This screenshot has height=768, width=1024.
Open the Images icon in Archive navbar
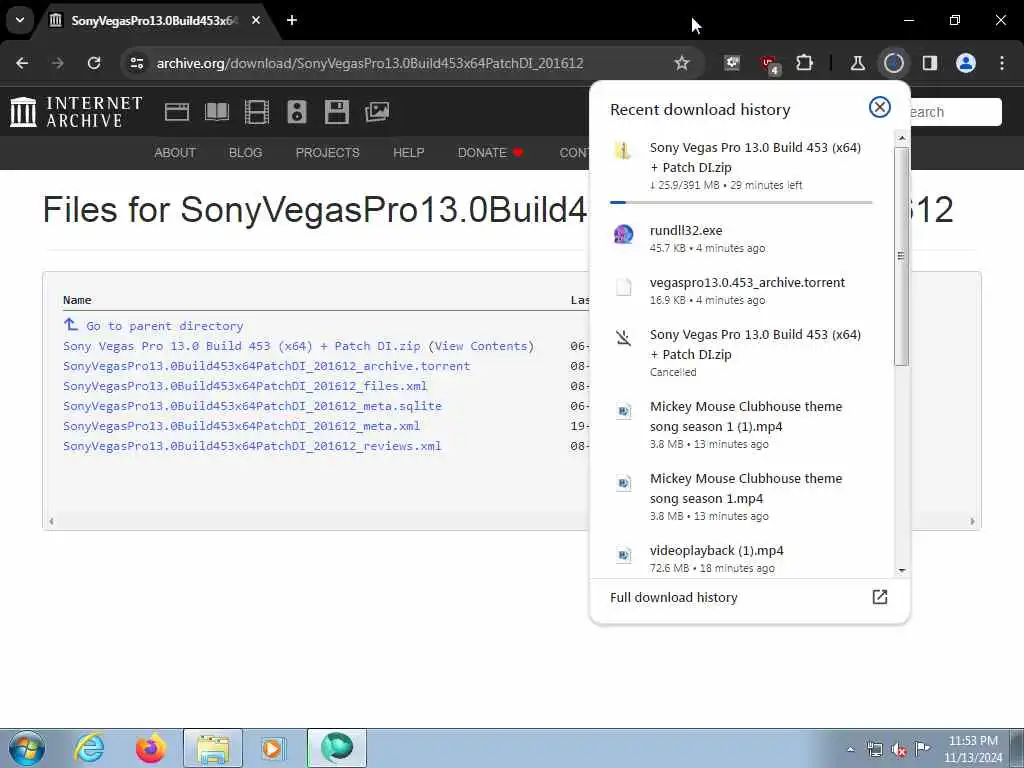(x=377, y=112)
